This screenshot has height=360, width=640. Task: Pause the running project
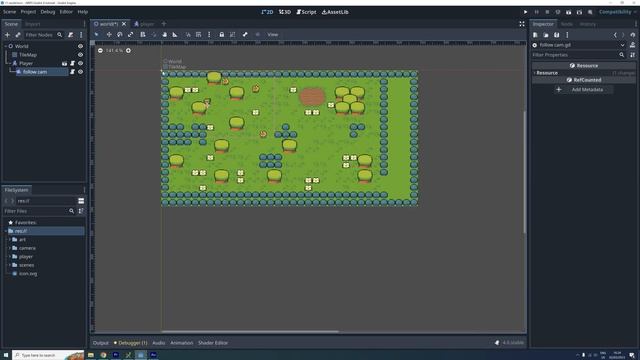[x=536, y=12]
